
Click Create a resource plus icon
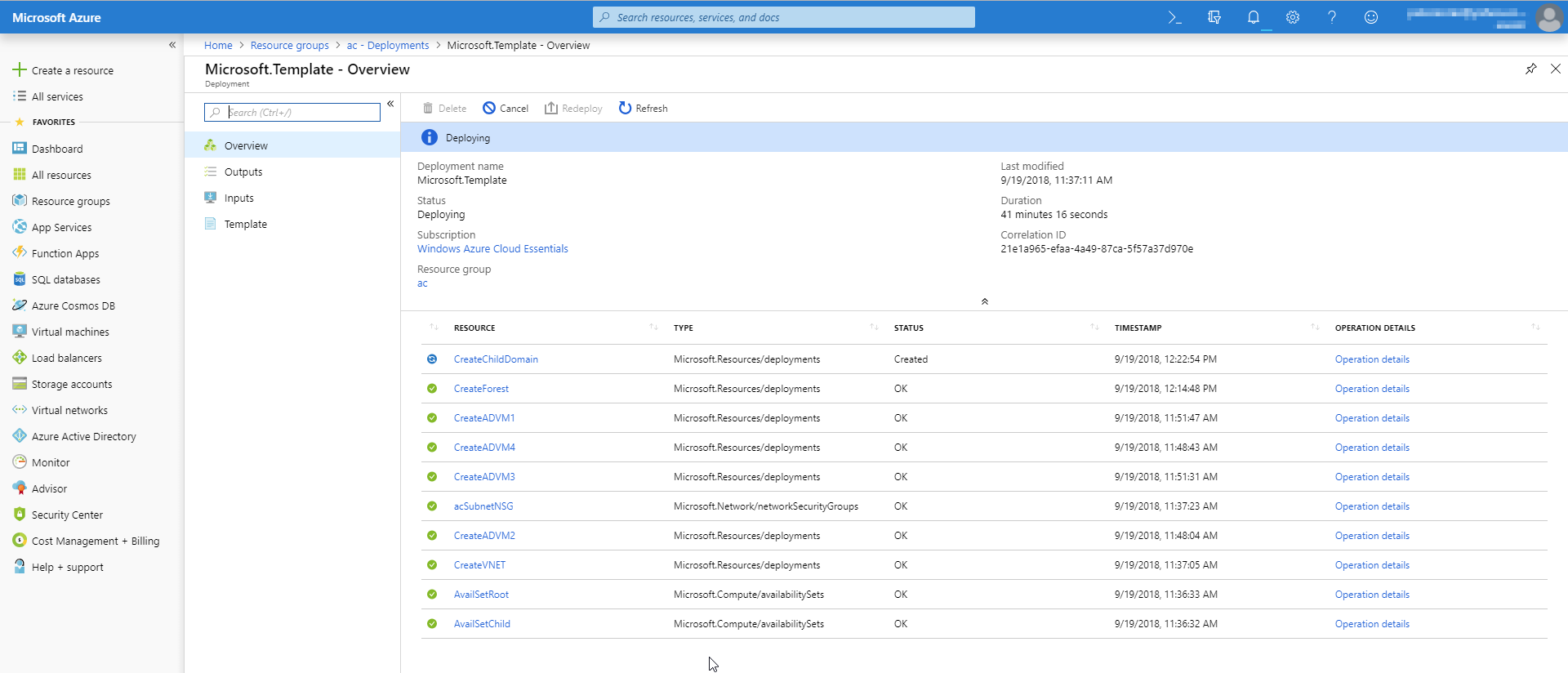[x=20, y=70]
